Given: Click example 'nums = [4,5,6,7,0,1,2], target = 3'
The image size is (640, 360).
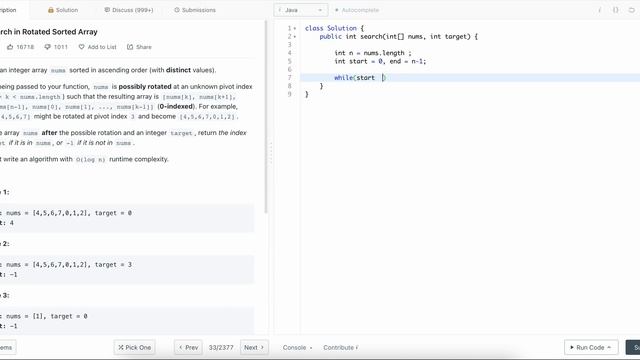Looking at the screenshot, I should coord(69,264).
